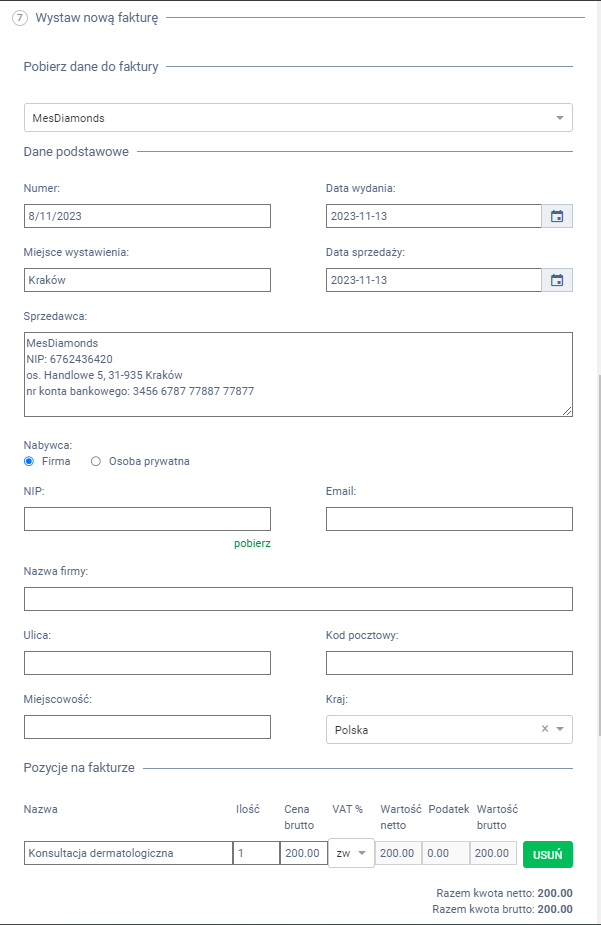Viewport: 601px width, 925px height.
Task: Select the Firma radio option
Action: tap(29, 461)
